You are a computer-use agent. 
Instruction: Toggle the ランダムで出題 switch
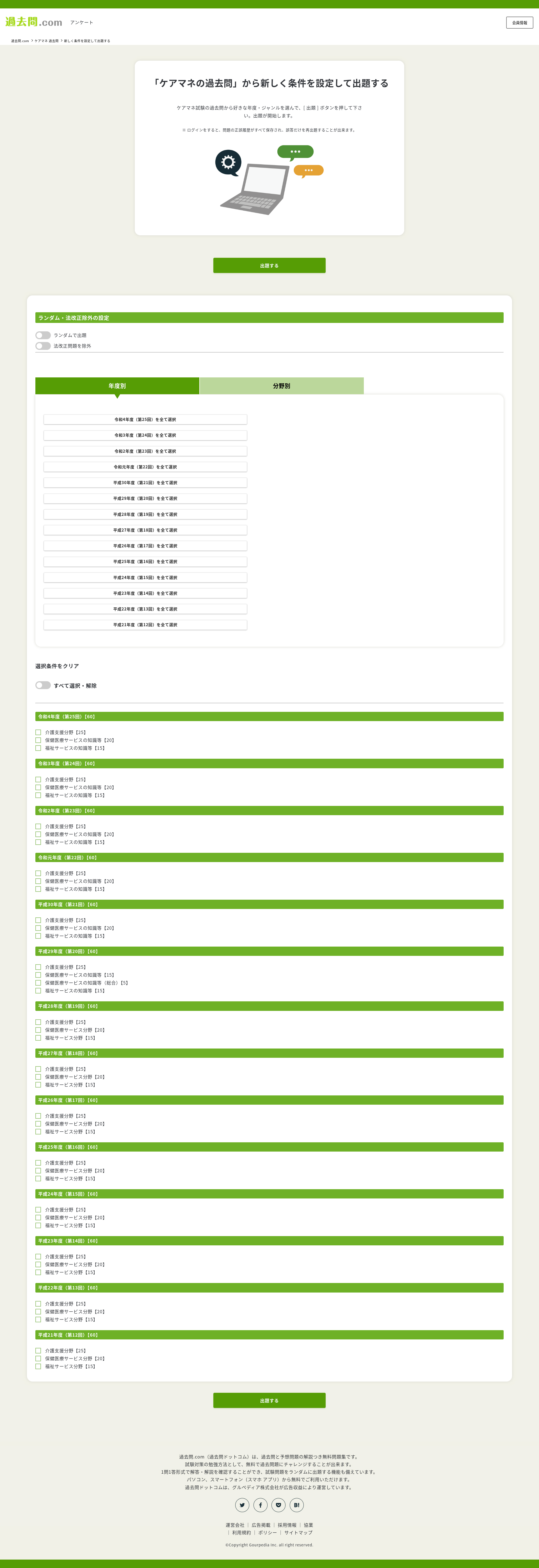43,335
